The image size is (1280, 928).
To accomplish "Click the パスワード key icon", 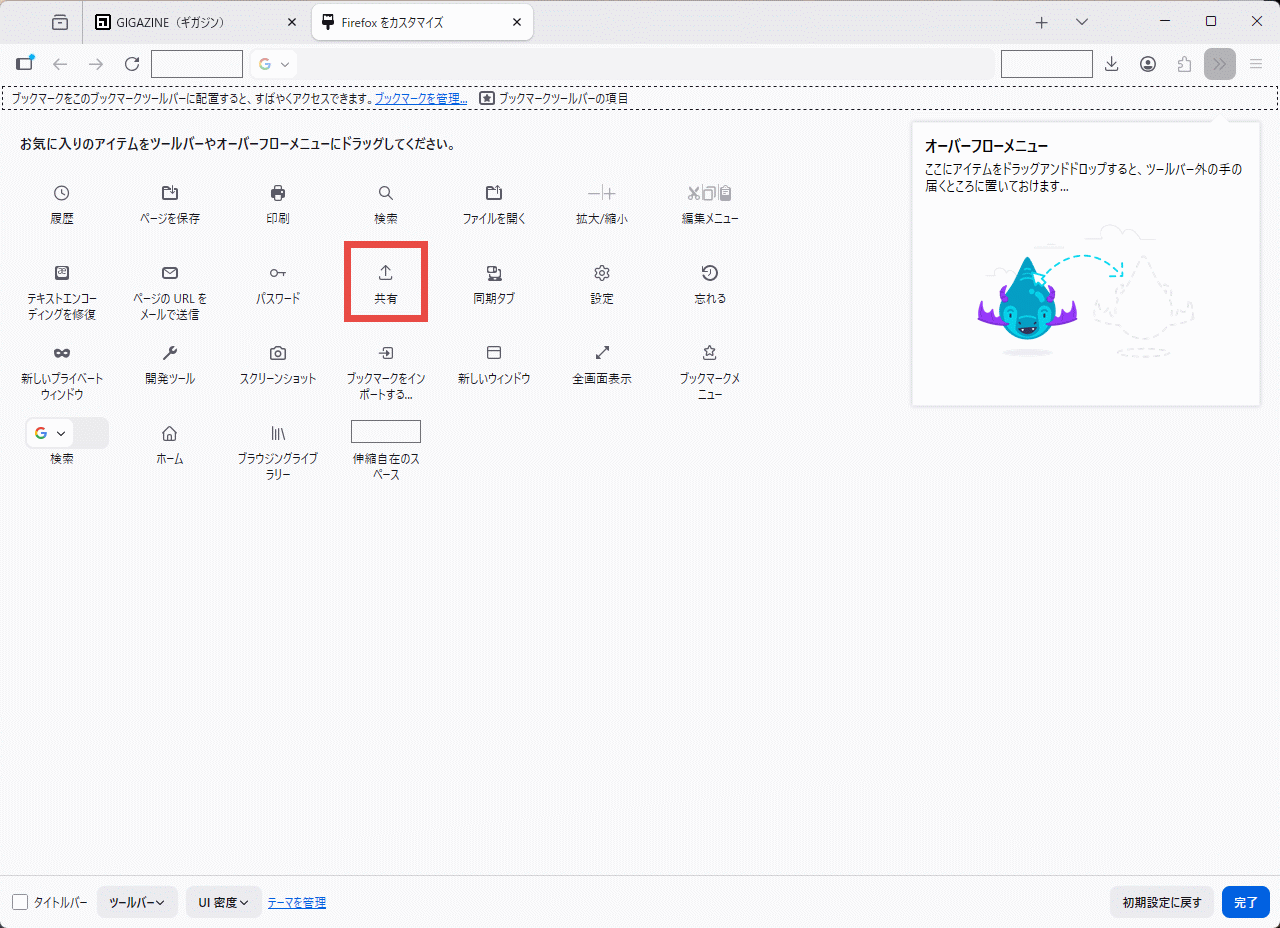I will tap(278, 273).
